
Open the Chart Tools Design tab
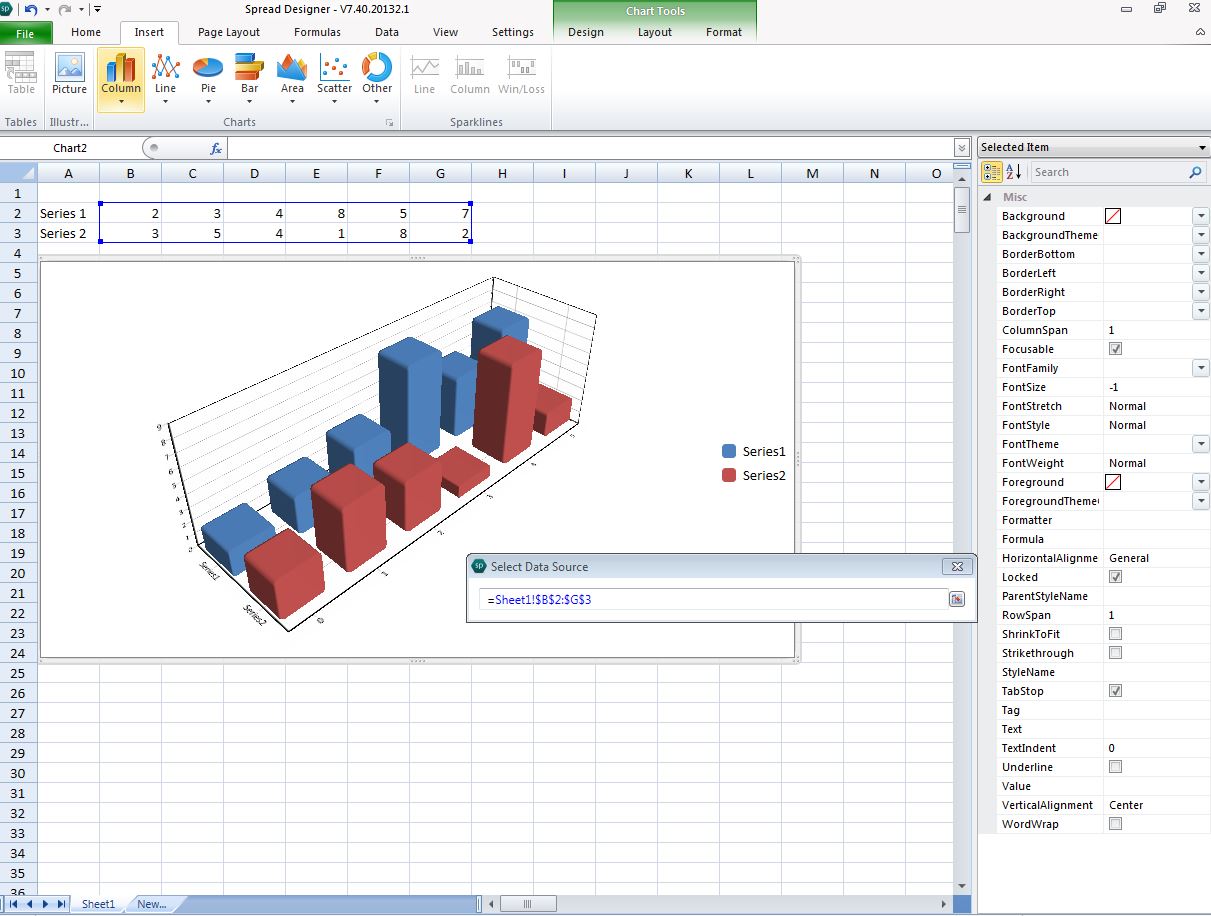[586, 32]
